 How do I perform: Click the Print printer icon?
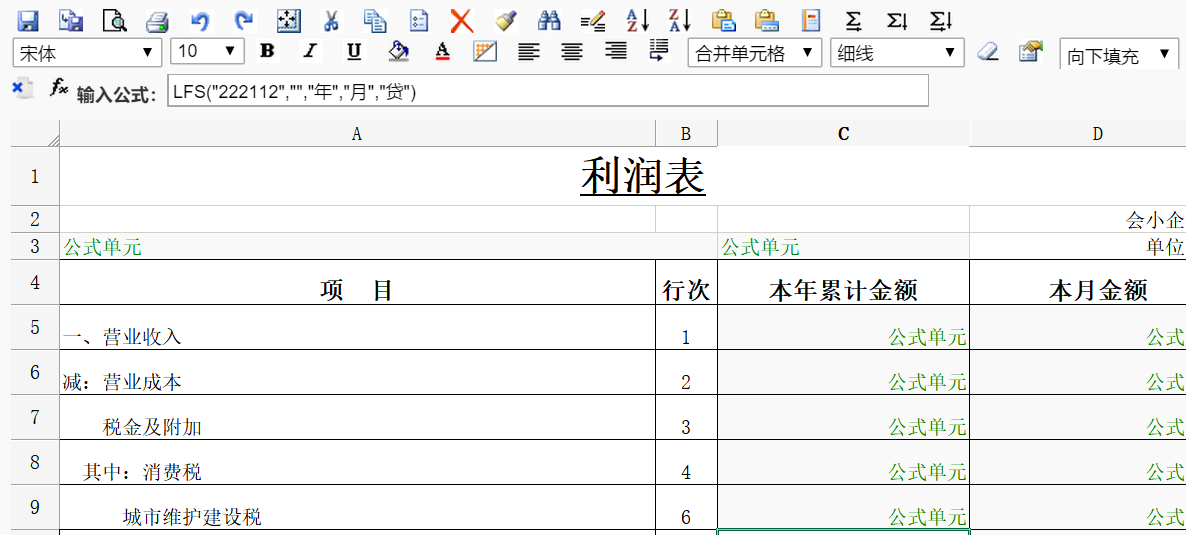[157, 21]
